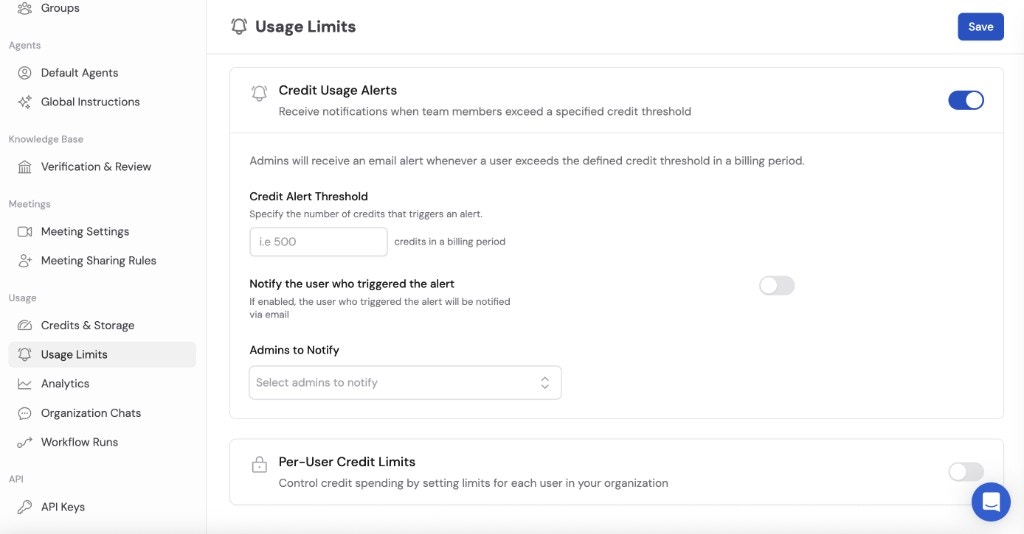
Task: Click the lock icon beside Per-User Credit Limits
Action: [259, 464]
